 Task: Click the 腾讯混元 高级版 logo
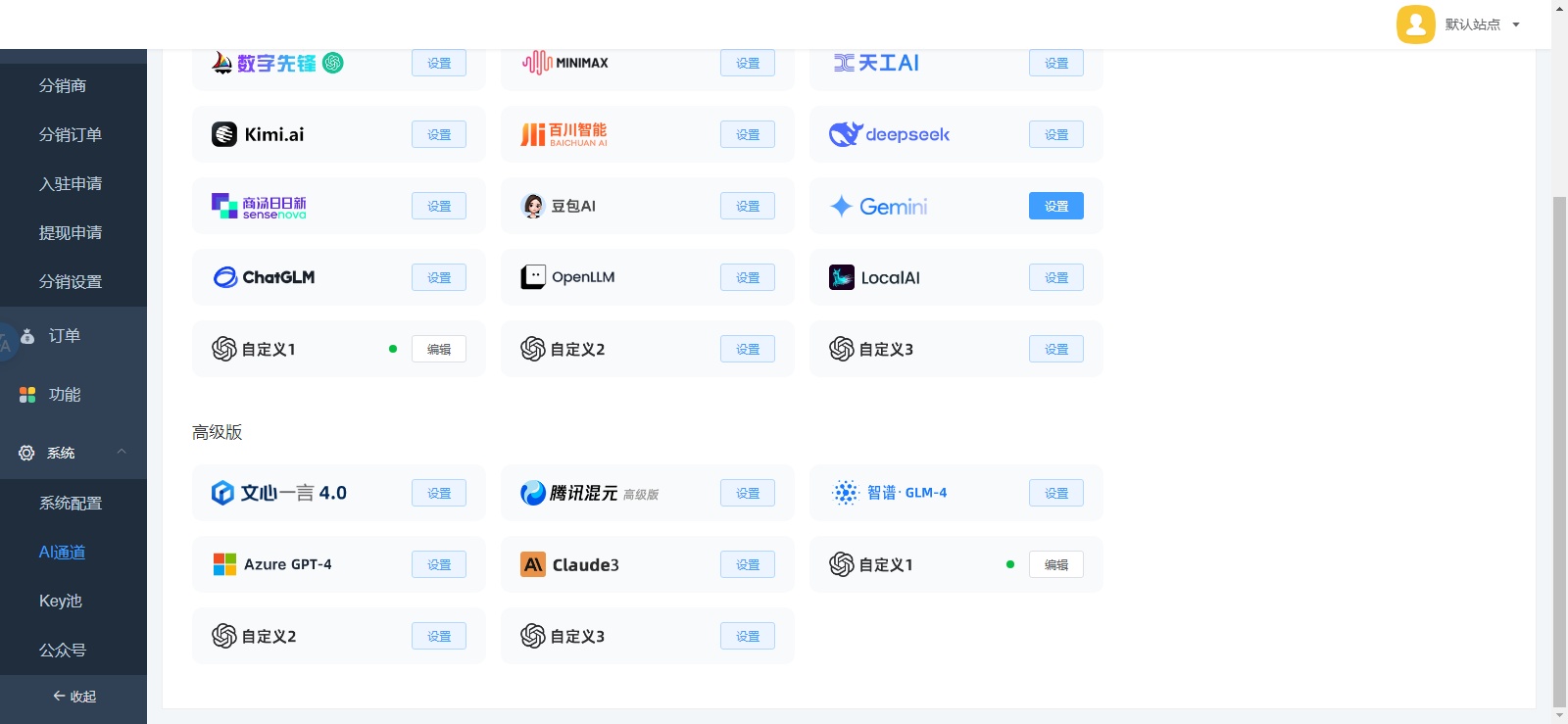(589, 493)
